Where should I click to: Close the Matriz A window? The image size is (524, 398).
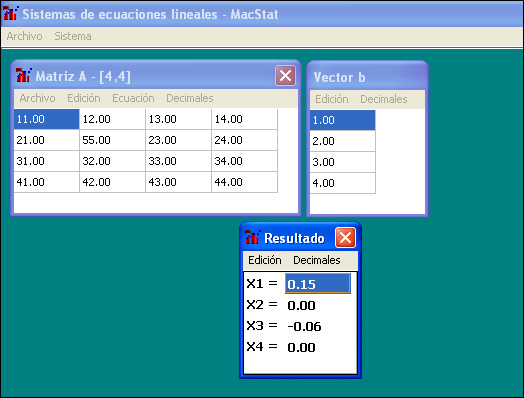285,76
